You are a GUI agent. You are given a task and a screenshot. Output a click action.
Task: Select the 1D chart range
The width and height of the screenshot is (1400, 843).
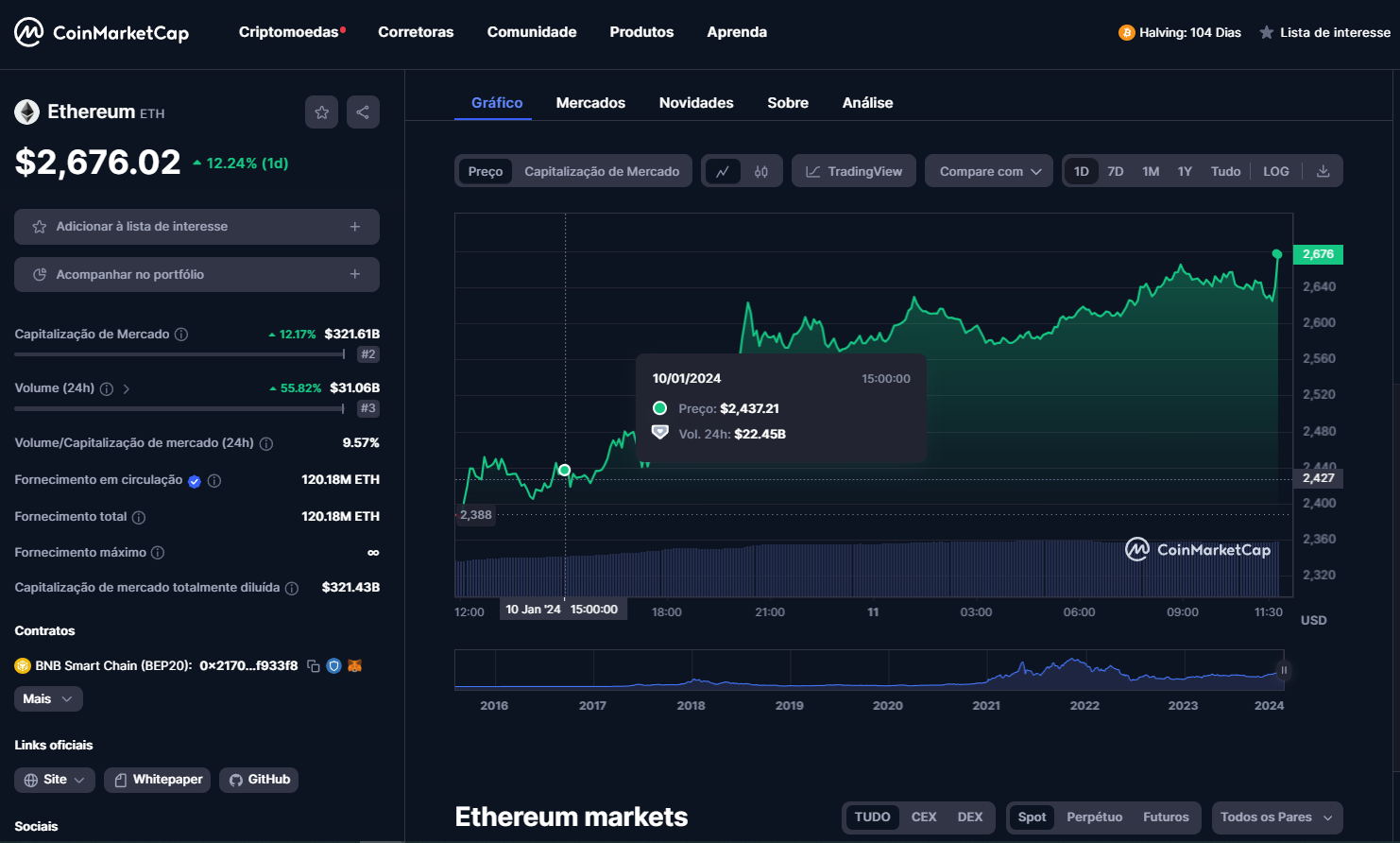(1082, 171)
